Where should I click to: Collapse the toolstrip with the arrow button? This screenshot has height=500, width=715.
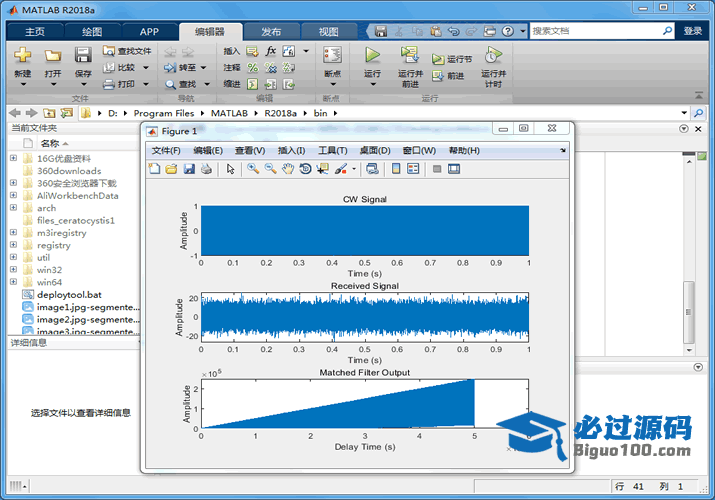(699, 95)
